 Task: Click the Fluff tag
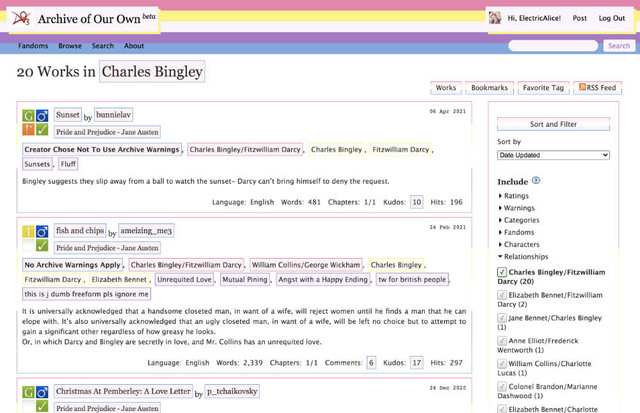pyautogui.click(x=68, y=164)
